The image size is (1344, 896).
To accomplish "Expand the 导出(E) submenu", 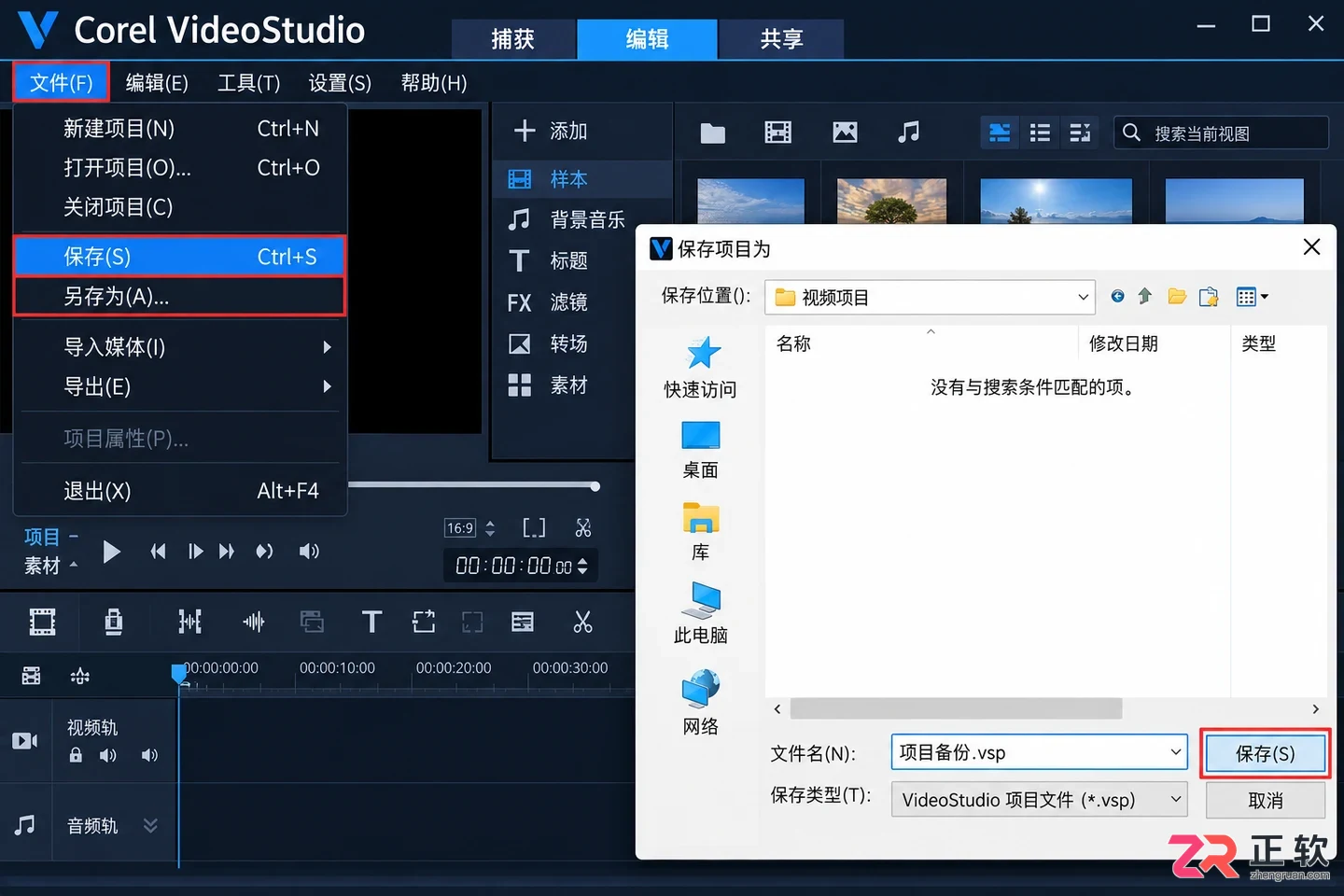I will click(x=180, y=385).
